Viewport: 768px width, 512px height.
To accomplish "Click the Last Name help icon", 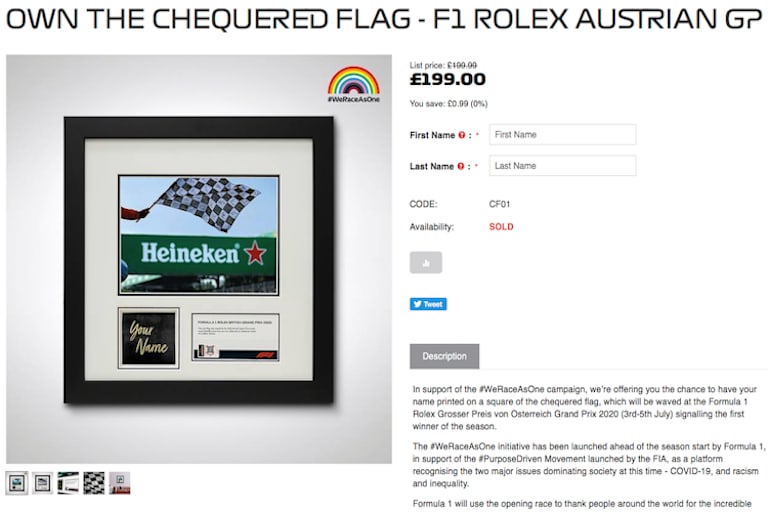I will [x=460, y=167].
